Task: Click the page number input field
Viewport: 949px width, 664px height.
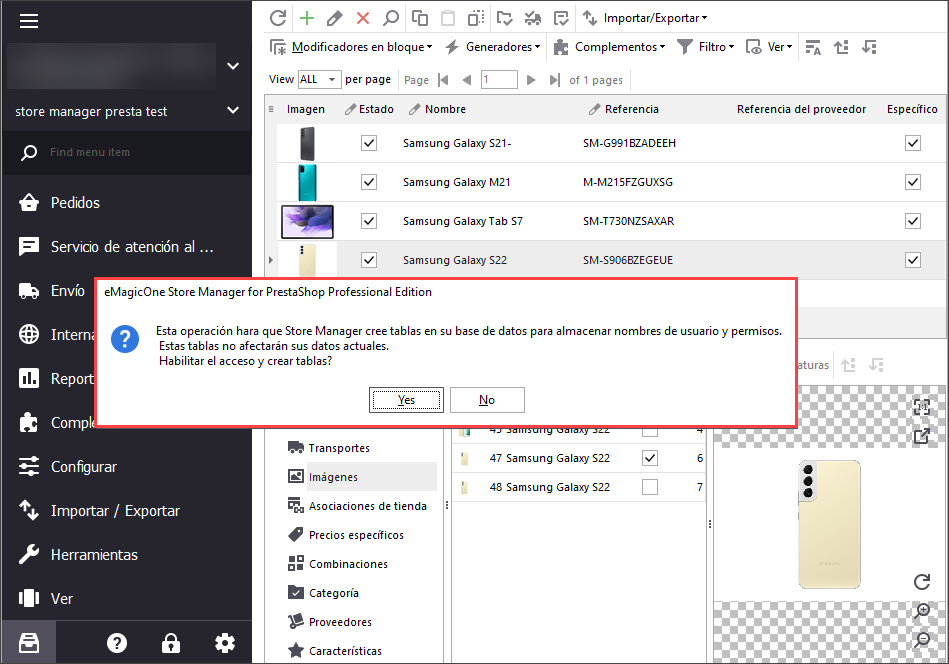Action: (x=499, y=79)
